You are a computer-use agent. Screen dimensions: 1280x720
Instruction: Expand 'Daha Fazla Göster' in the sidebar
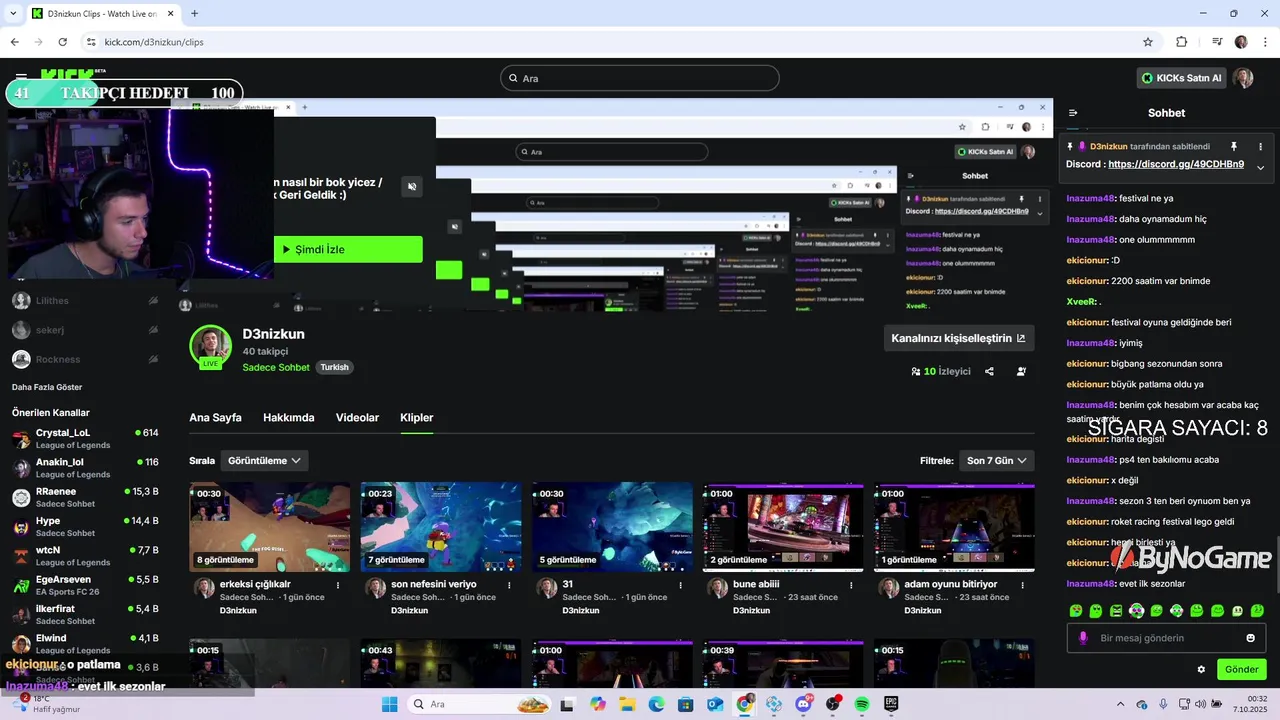47,387
